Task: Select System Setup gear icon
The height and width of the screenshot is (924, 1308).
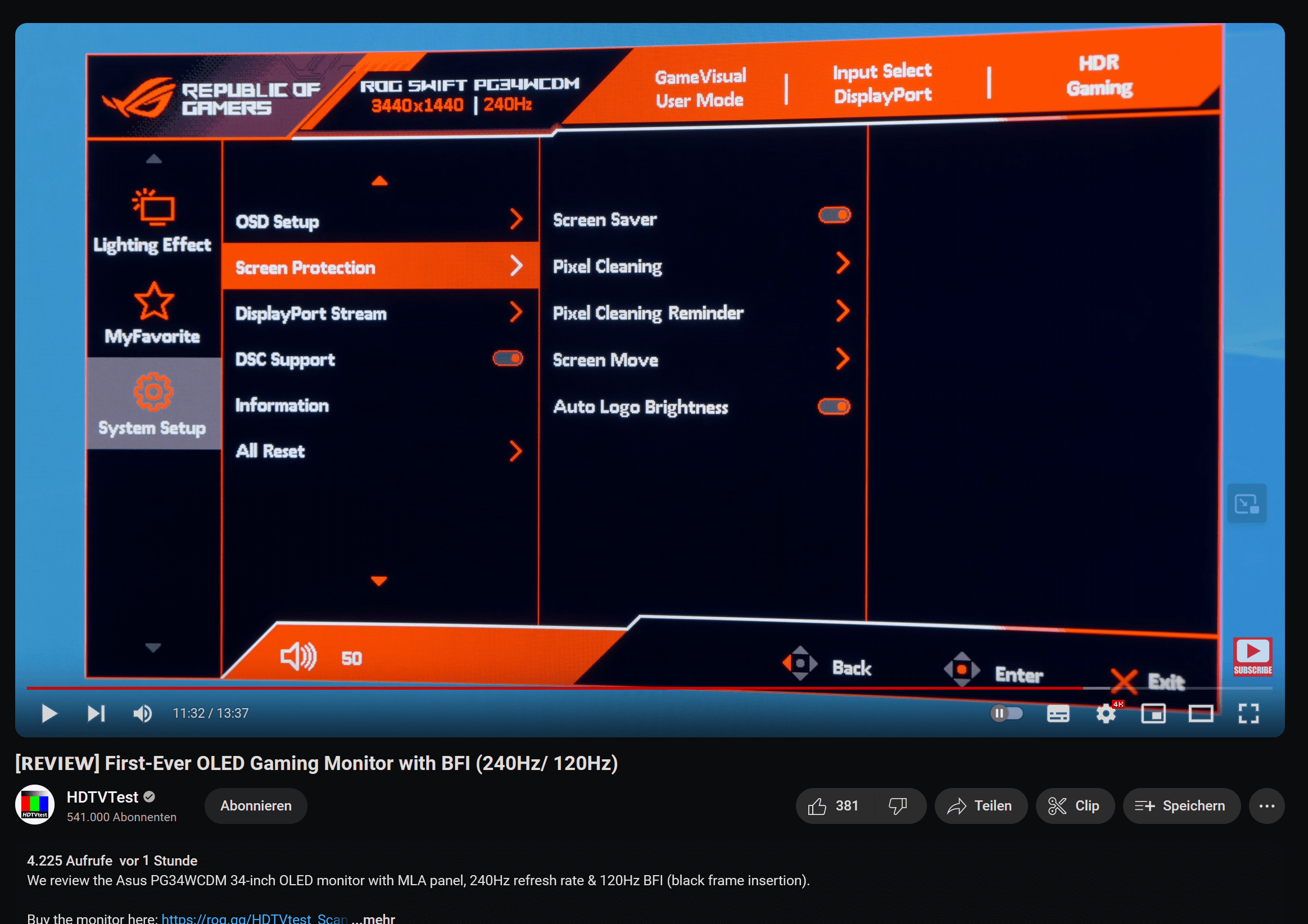Action: [153, 391]
